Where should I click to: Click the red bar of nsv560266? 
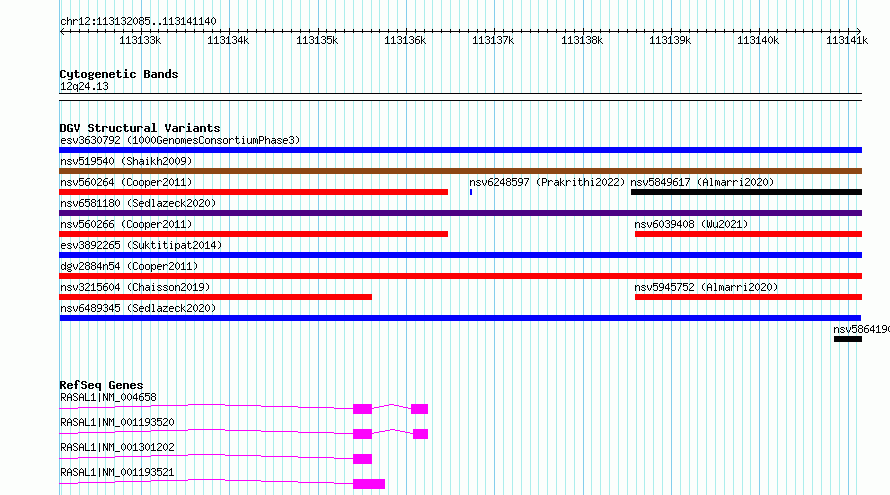253,234
